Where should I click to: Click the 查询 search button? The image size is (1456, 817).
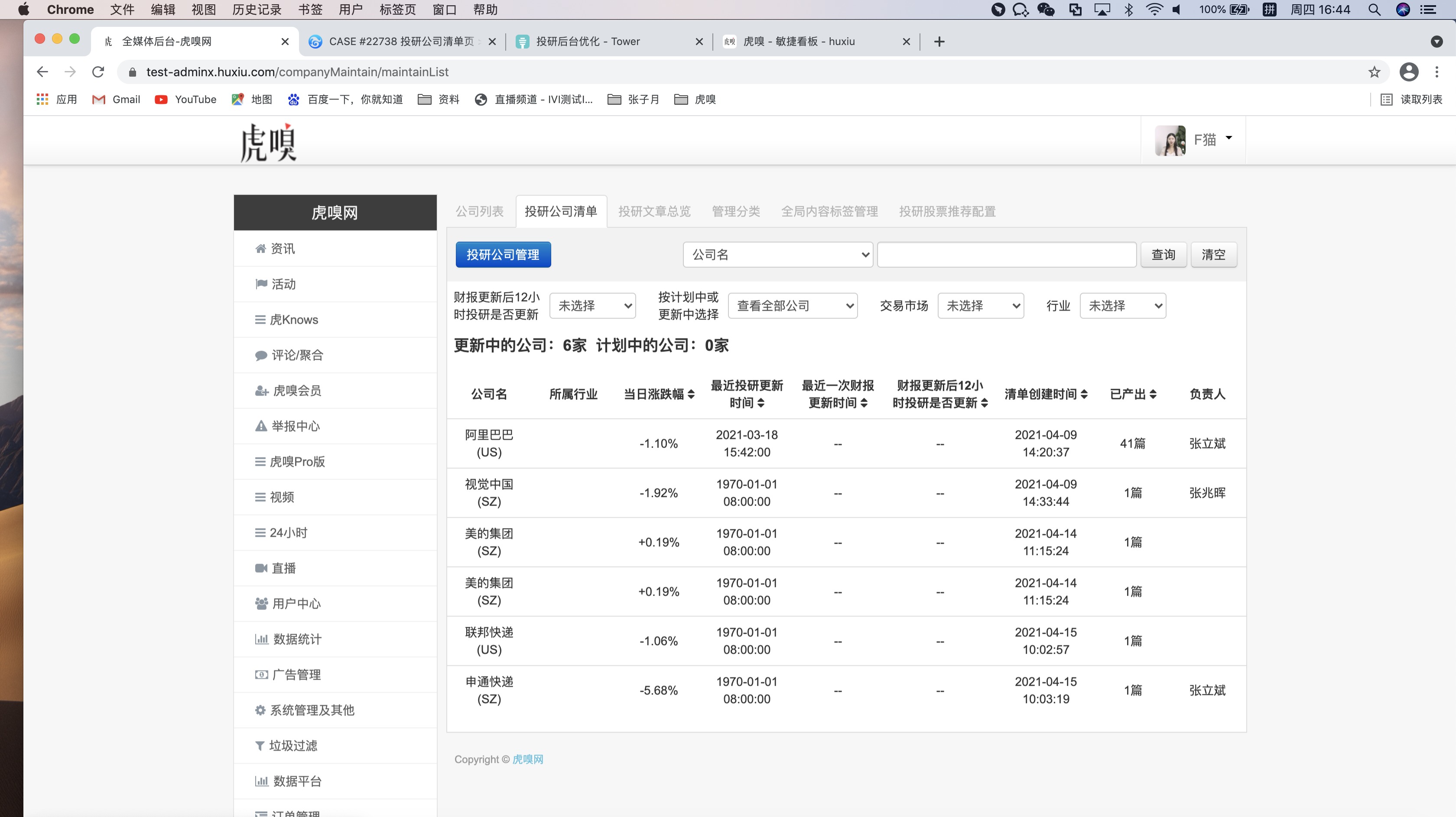pyautogui.click(x=1163, y=255)
